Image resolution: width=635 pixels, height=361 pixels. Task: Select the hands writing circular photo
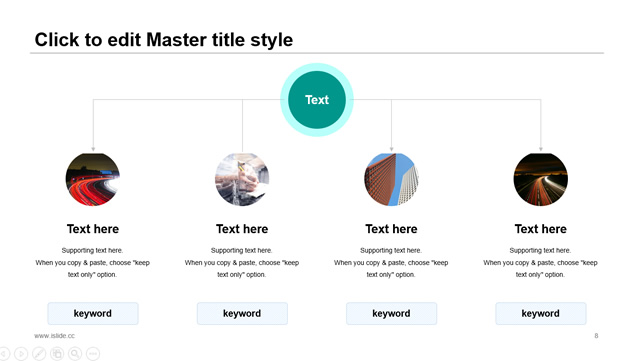242,179
